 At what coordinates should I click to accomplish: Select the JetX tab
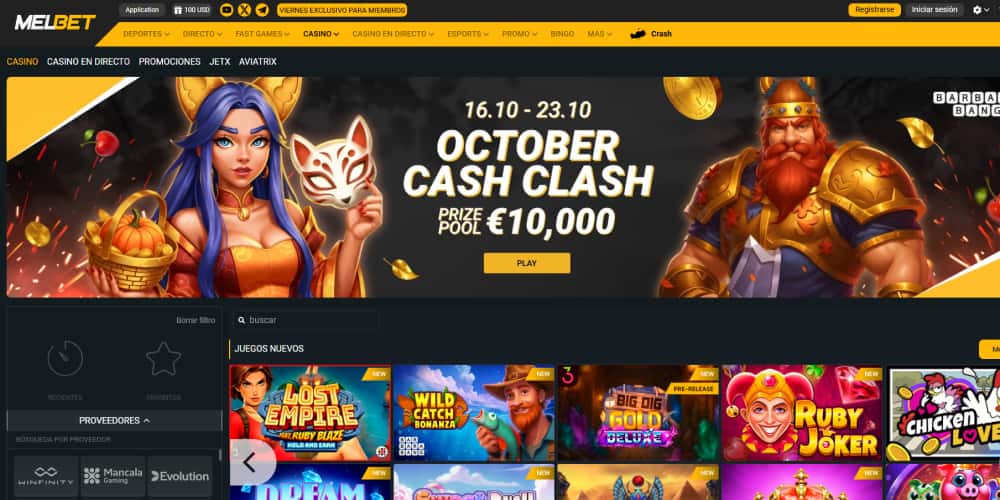(219, 62)
